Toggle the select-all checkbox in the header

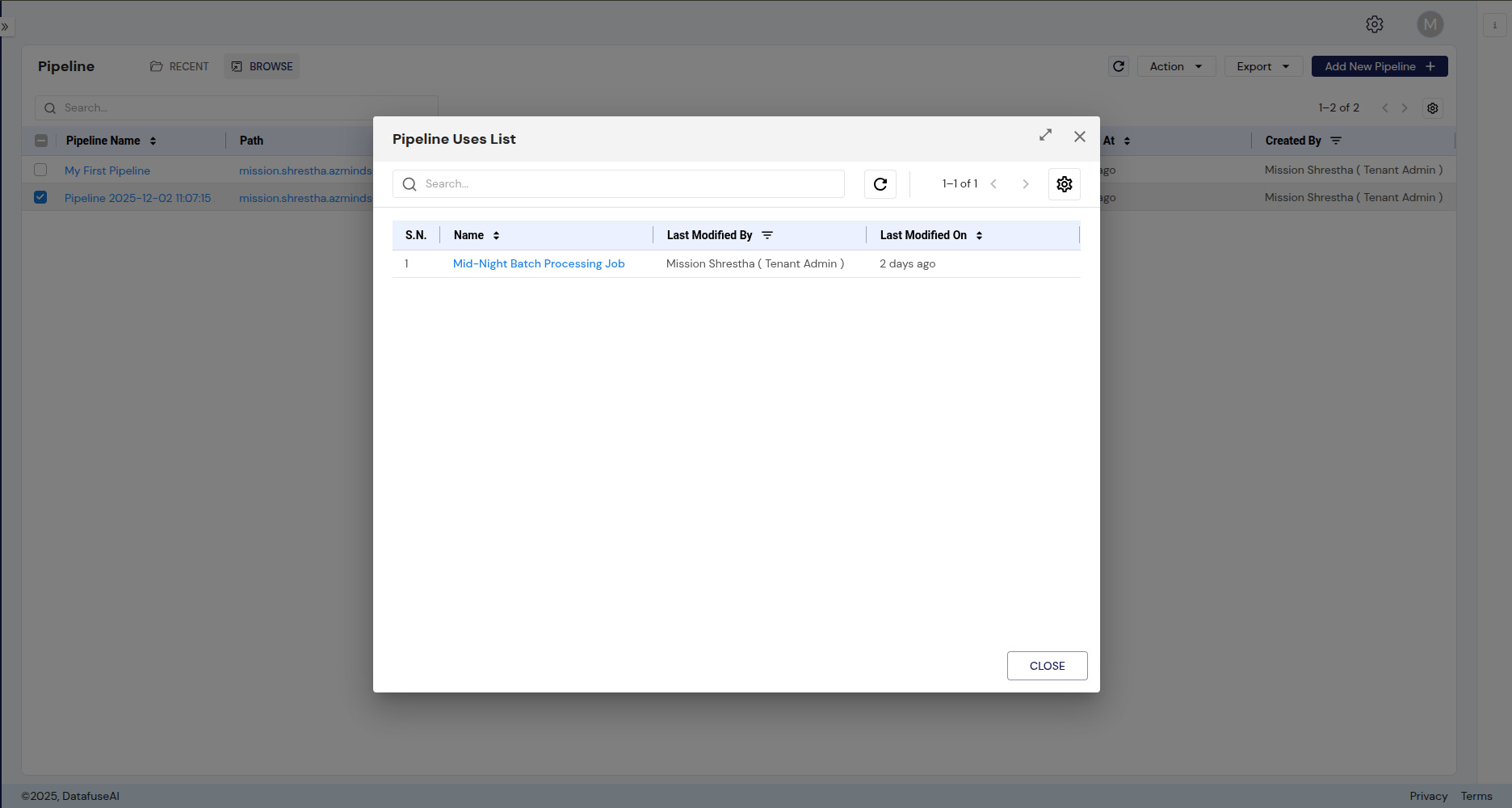click(x=41, y=140)
